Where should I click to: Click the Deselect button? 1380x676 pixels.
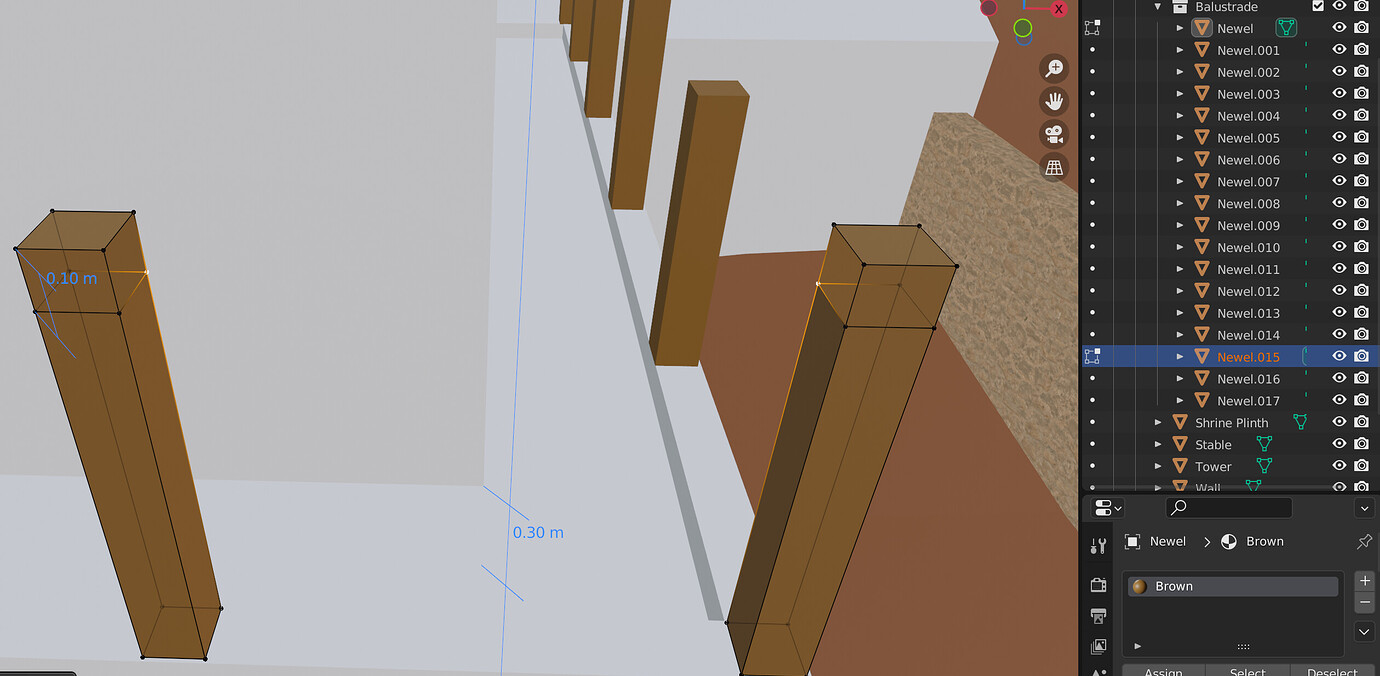1332,671
